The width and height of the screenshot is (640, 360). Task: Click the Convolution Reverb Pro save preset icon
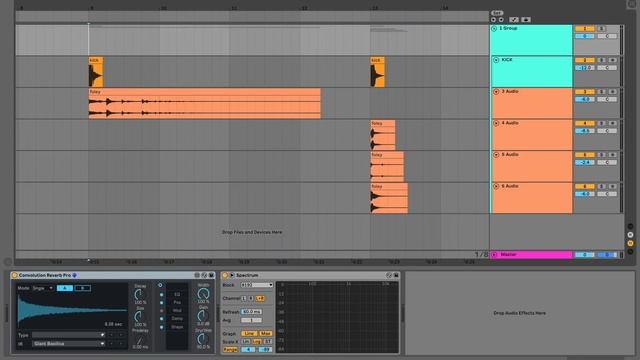coord(211,276)
